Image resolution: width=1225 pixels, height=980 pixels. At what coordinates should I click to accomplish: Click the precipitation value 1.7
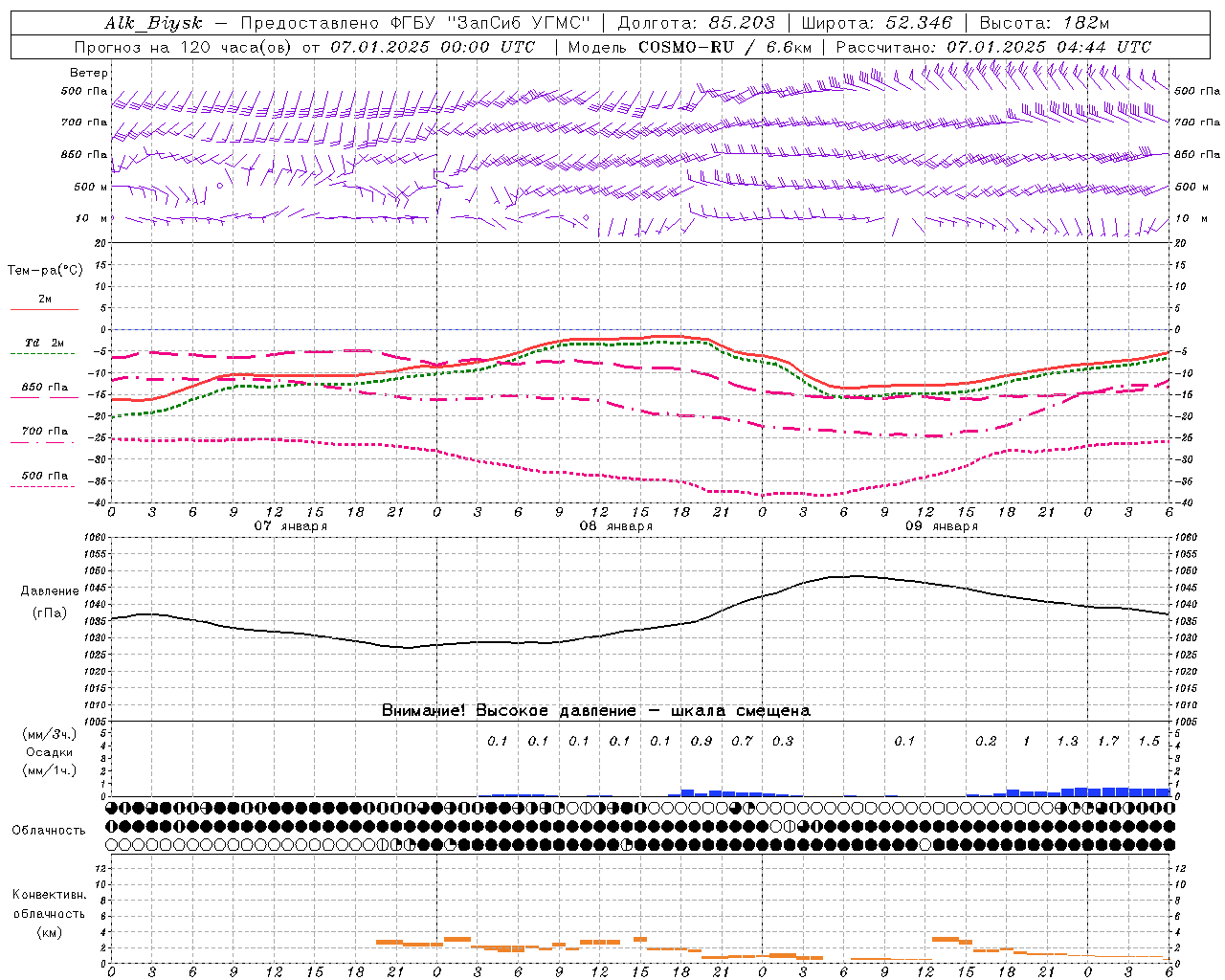pyautogui.click(x=1108, y=741)
